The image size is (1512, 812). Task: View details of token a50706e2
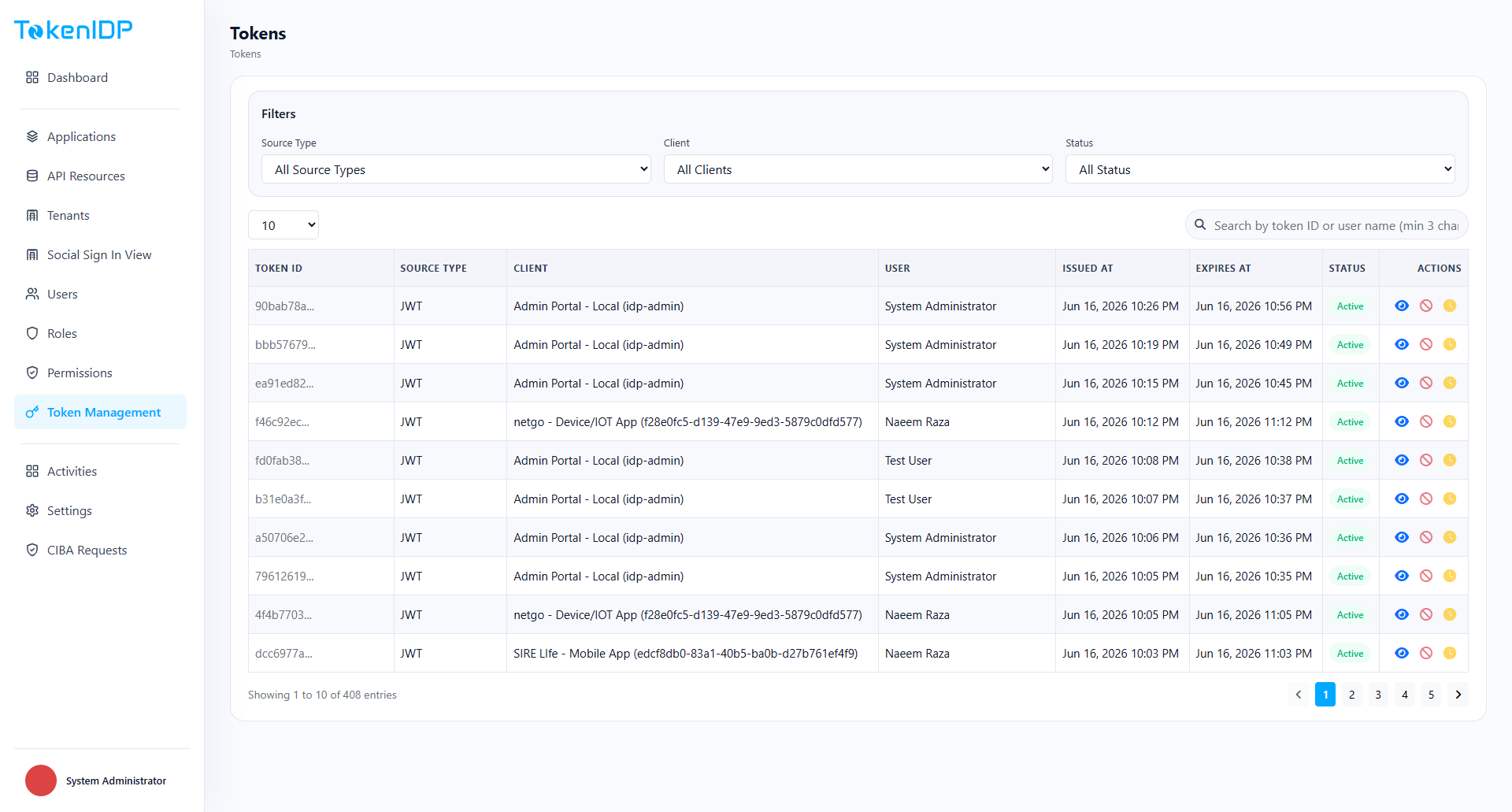click(x=1402, y=537)
